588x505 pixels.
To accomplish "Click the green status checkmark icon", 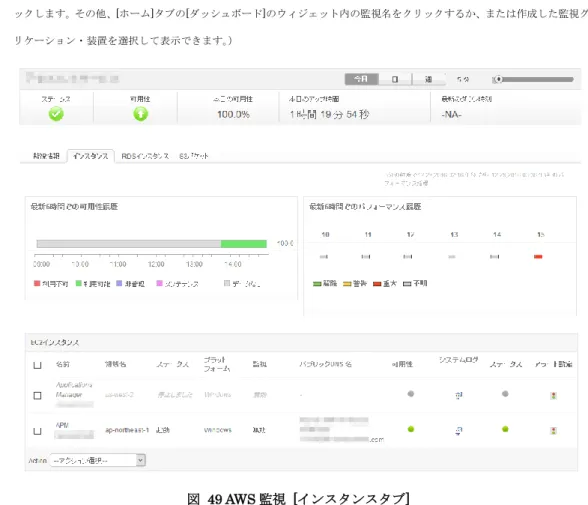I will [56, 114].
